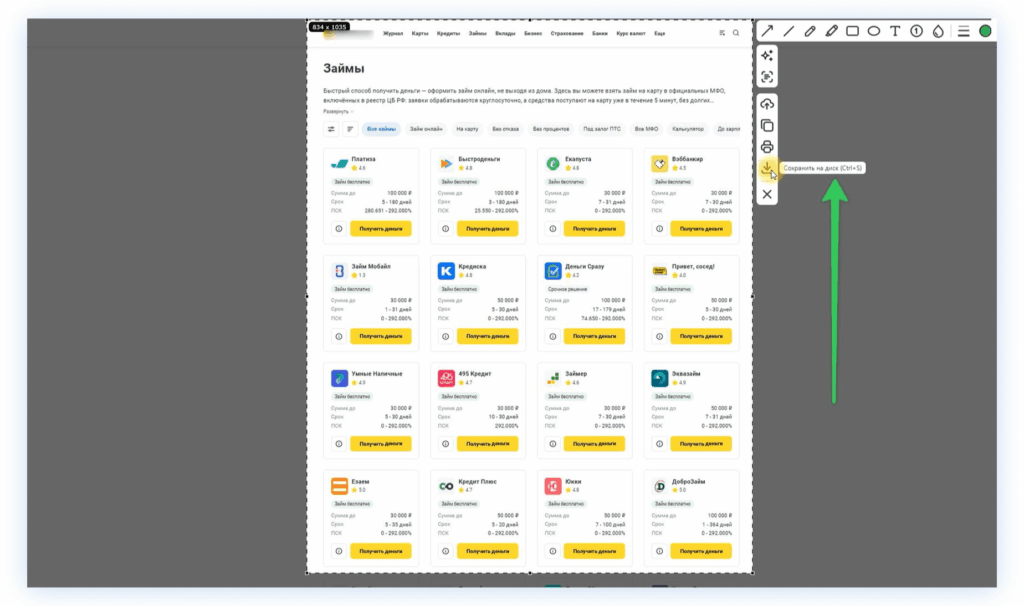The image size is (1024, 606).
Task: Select the Все займы filter chip
Action: pyautogui.click(x=381, y=129)
